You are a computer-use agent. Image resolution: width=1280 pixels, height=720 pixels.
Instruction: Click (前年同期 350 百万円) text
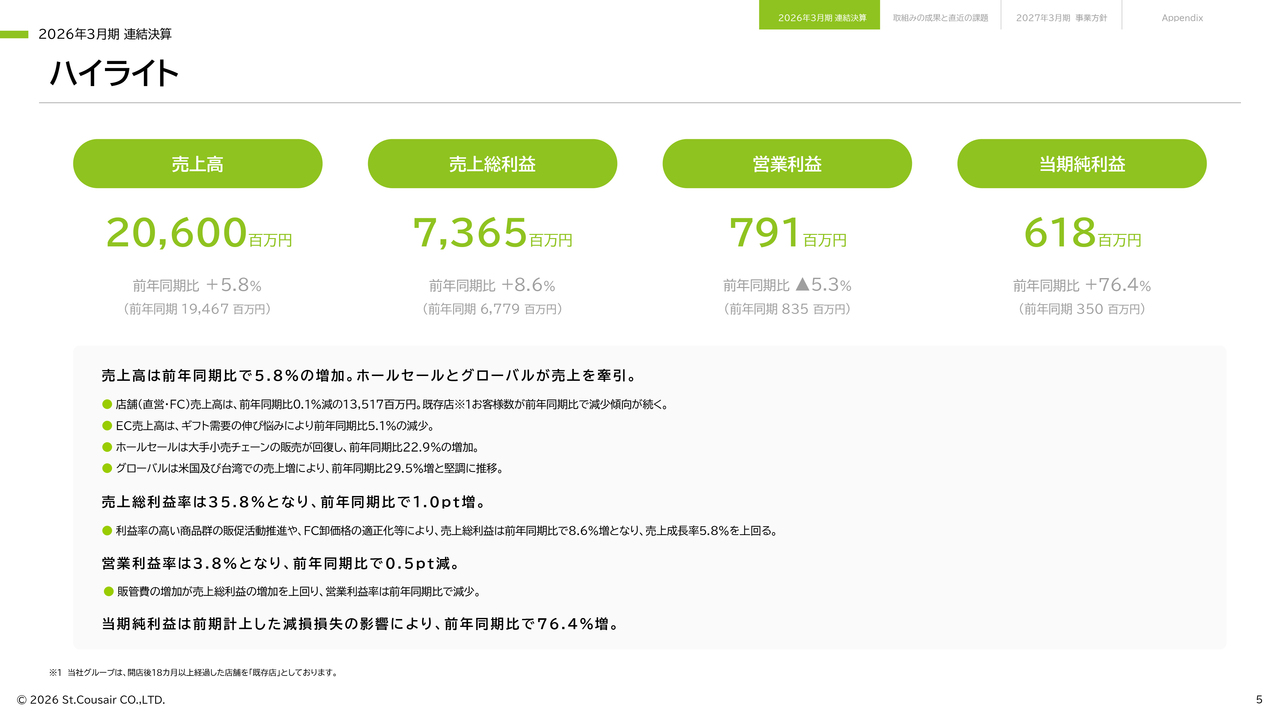[1082, 309]
